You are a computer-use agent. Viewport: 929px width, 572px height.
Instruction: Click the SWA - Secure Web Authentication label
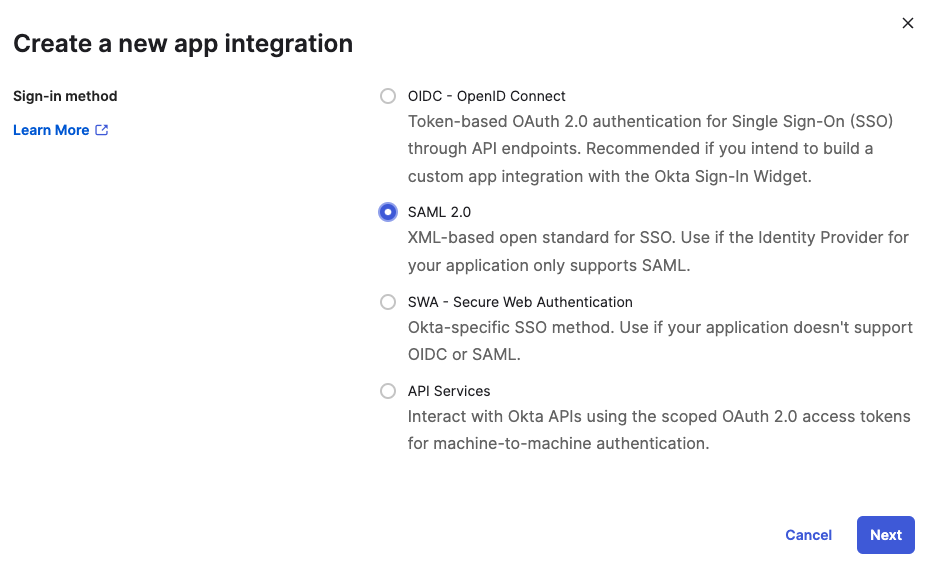click(520, 302)
